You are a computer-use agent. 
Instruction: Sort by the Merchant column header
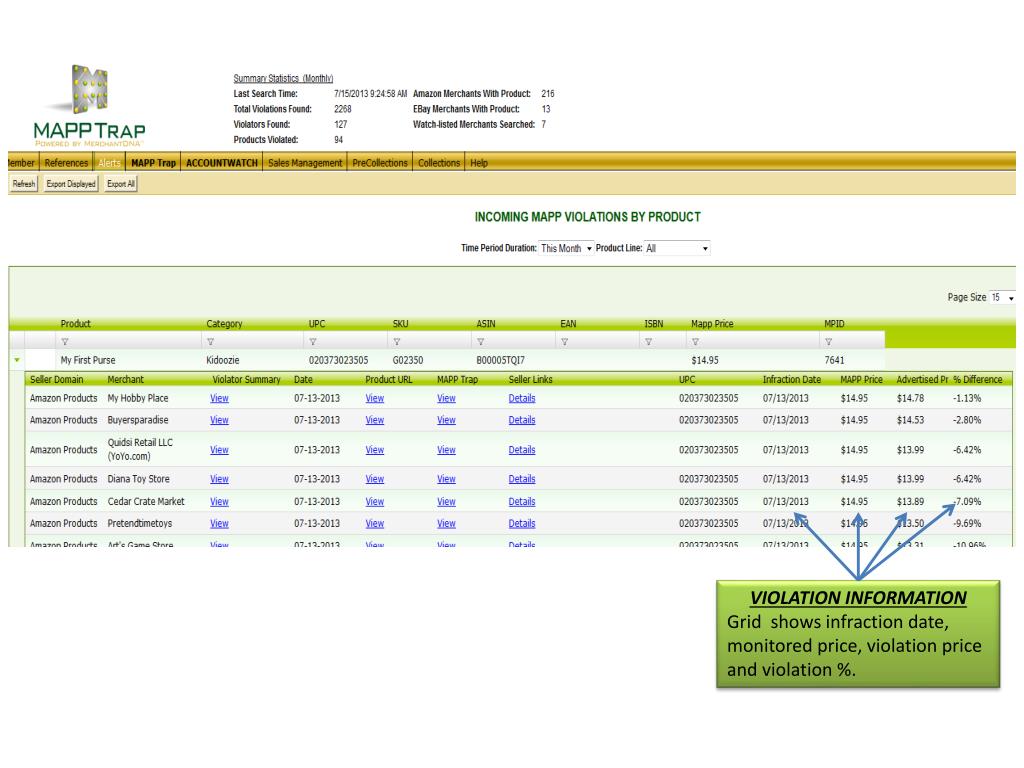pyautogui.click(x=125, y=379)
